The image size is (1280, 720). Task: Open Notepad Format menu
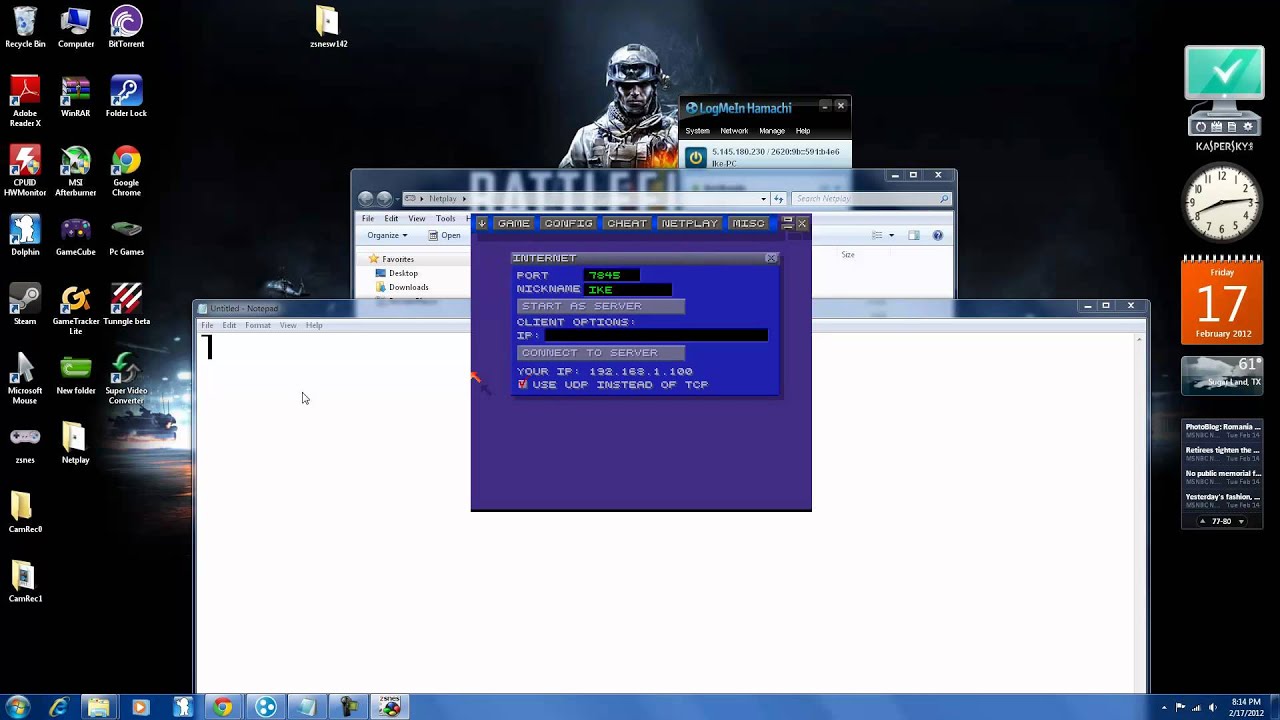pyautogui.click(x=258, y=325)
